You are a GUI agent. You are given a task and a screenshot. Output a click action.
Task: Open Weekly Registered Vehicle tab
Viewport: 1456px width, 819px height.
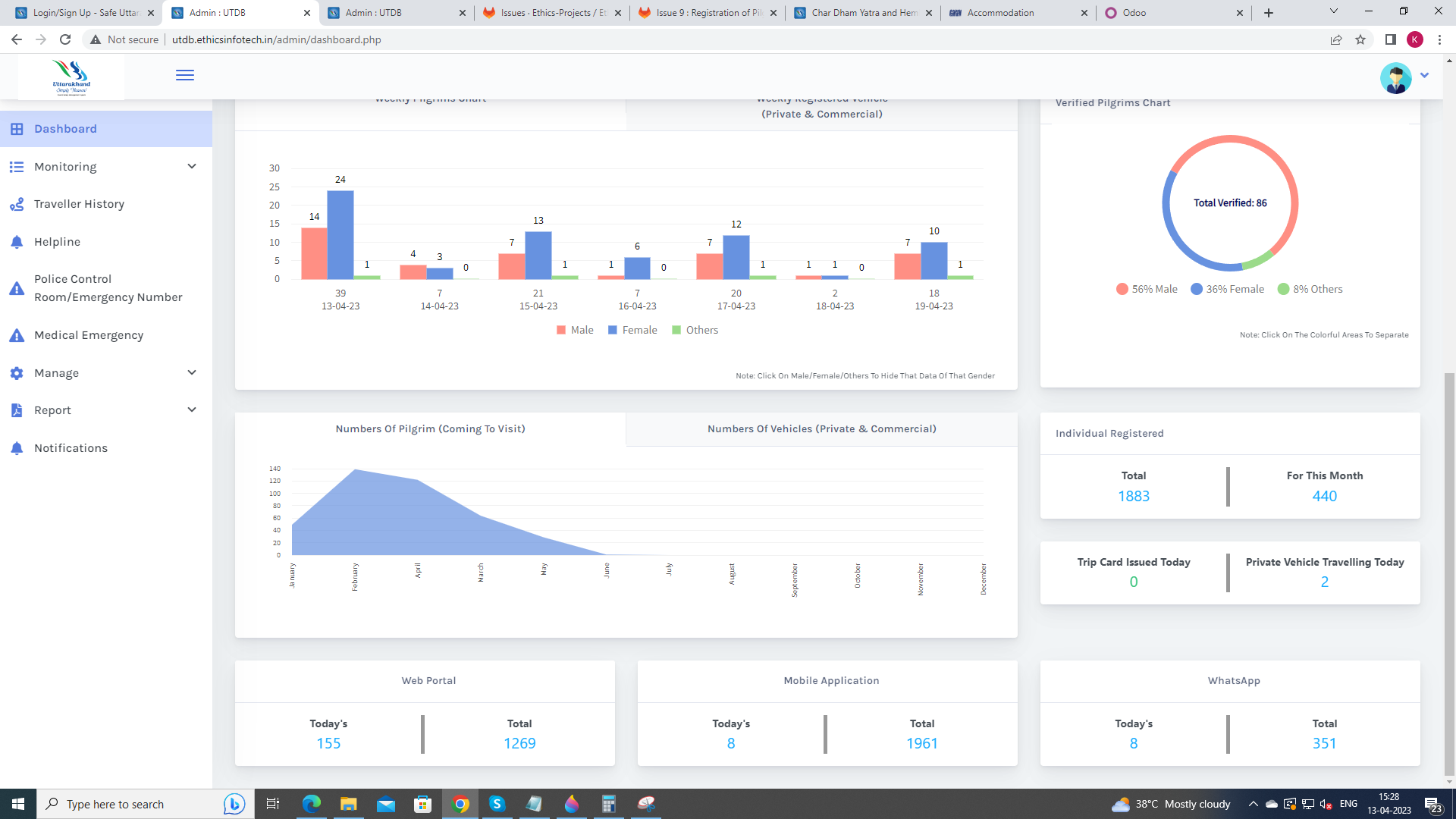821,112
